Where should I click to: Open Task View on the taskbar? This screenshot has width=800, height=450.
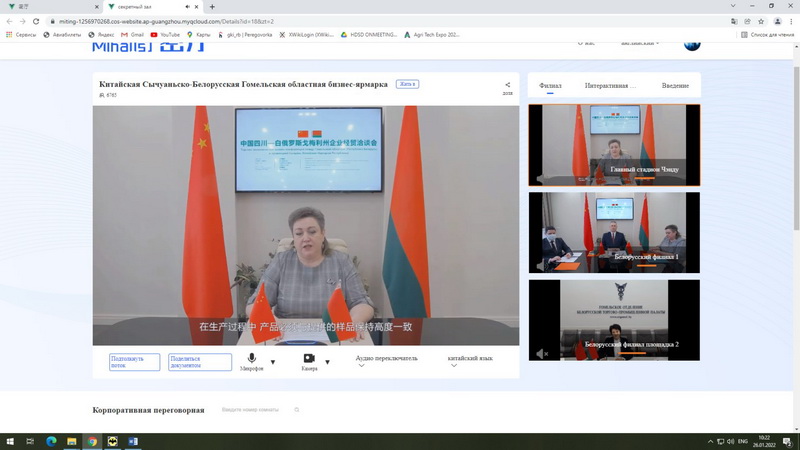(x=30, y=441)
